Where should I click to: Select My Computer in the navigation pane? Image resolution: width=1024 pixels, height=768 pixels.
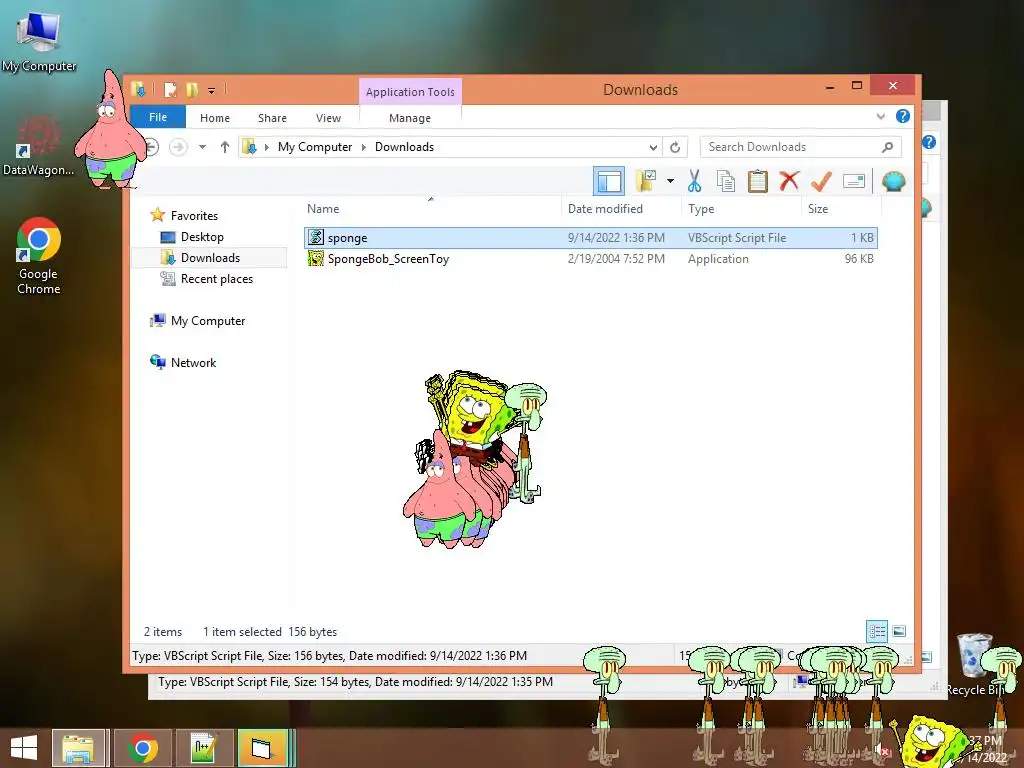coord(208,321)
